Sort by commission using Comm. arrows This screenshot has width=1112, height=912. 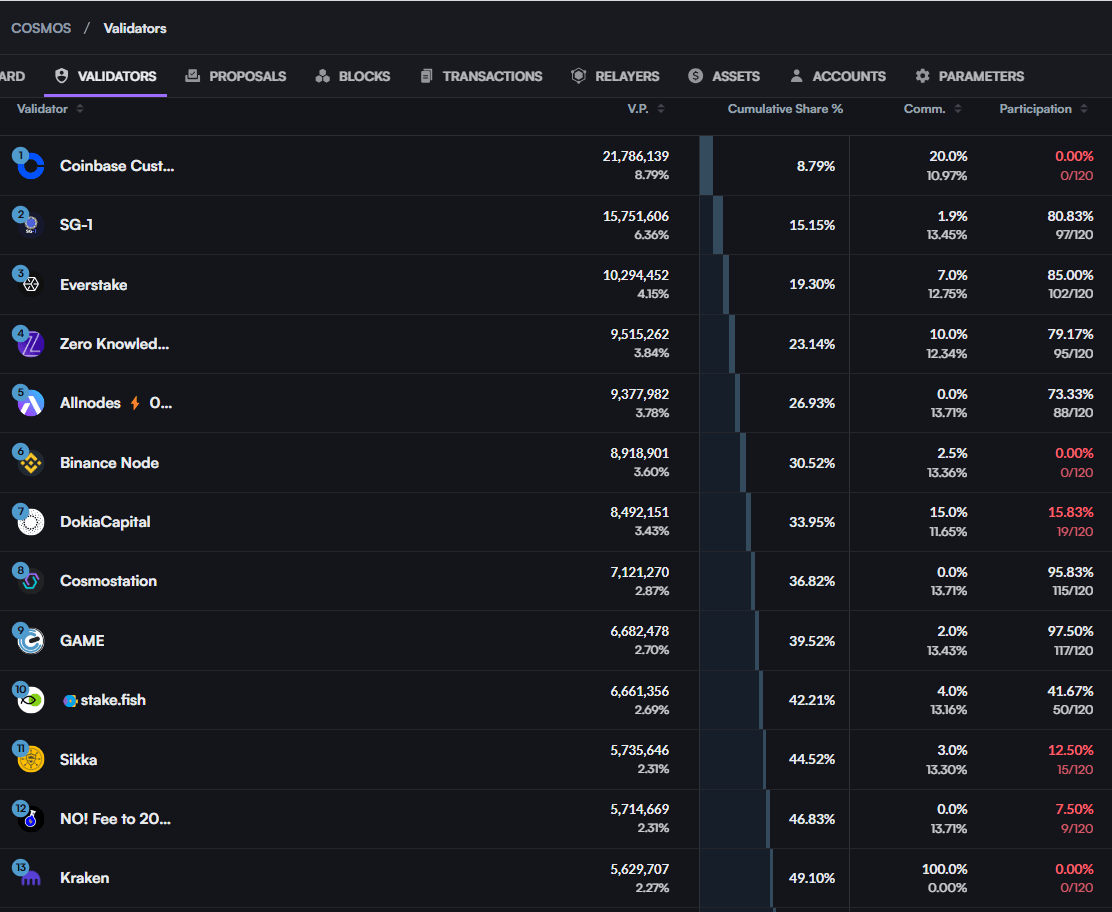click(958, 109)
